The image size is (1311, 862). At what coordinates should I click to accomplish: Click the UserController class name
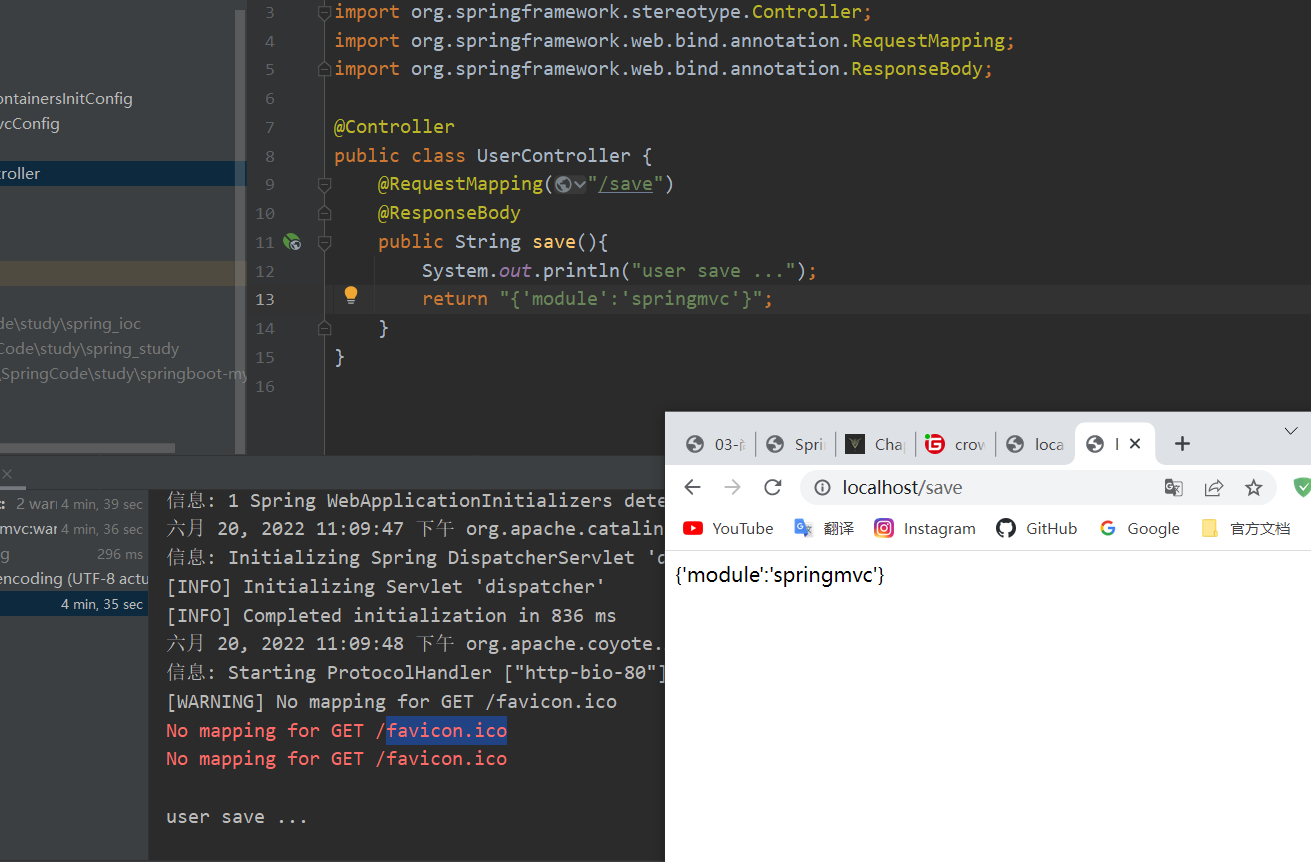click(x=553, y=155)
